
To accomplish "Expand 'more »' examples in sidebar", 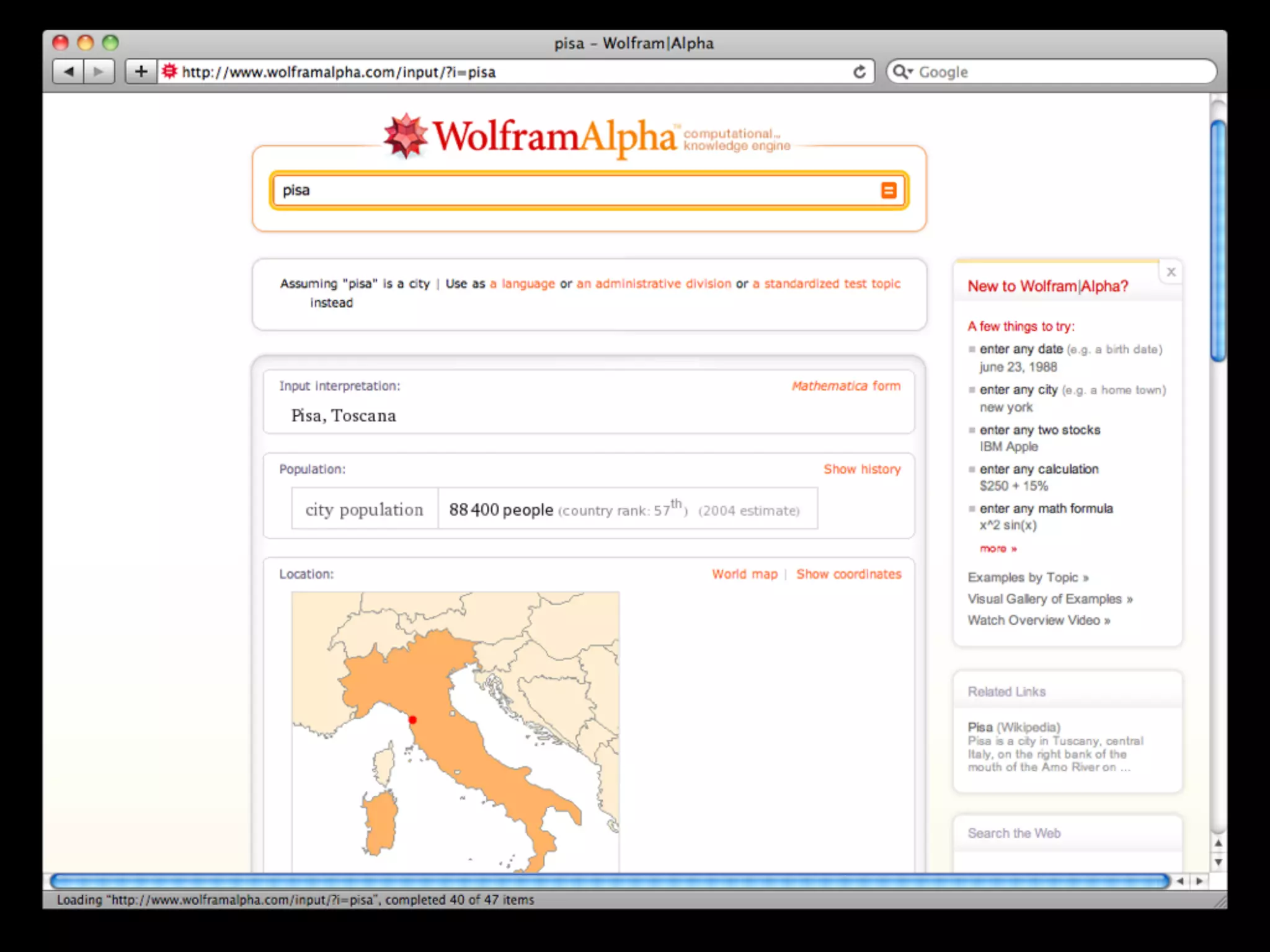I will pyautogui.click(x=998, y=549).
